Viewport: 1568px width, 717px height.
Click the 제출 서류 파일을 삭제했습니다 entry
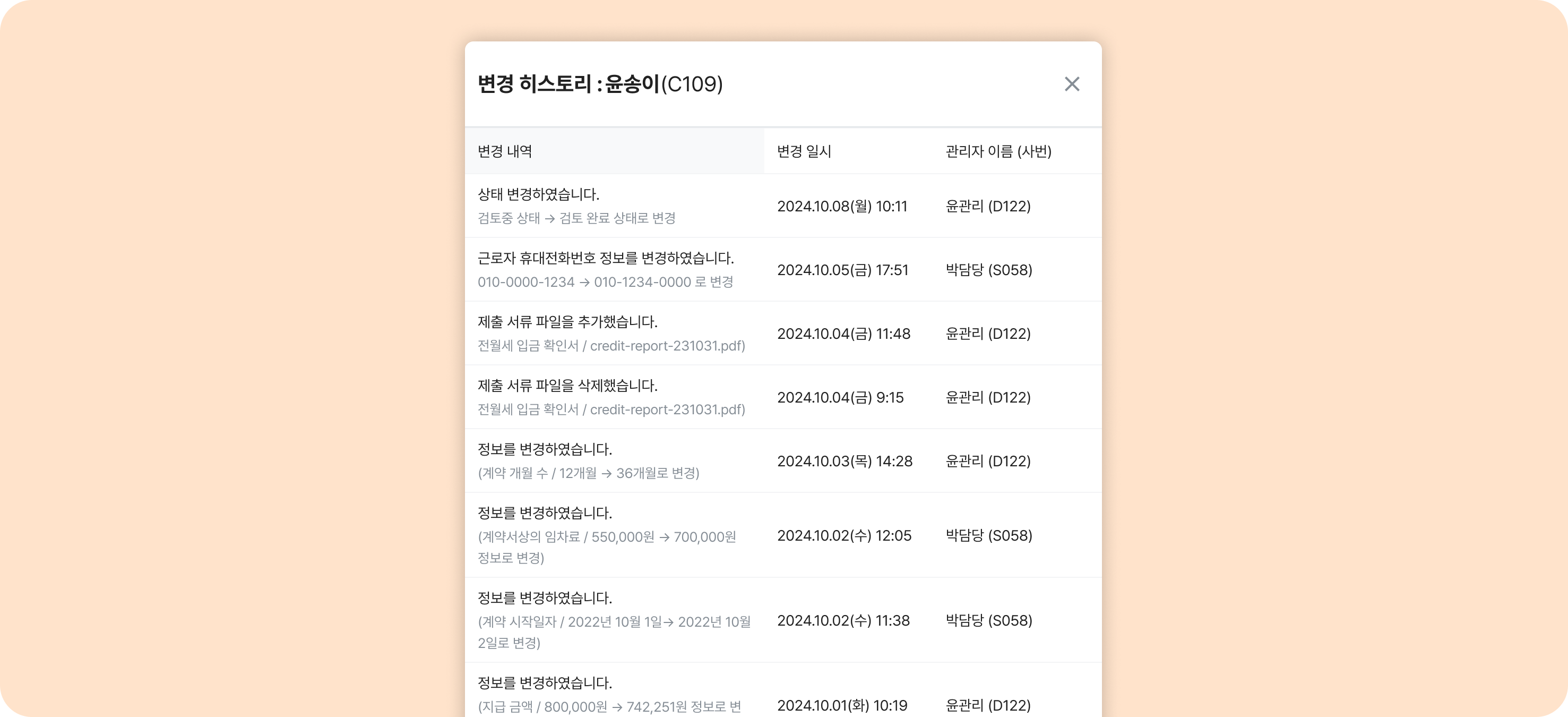point(567,386)
